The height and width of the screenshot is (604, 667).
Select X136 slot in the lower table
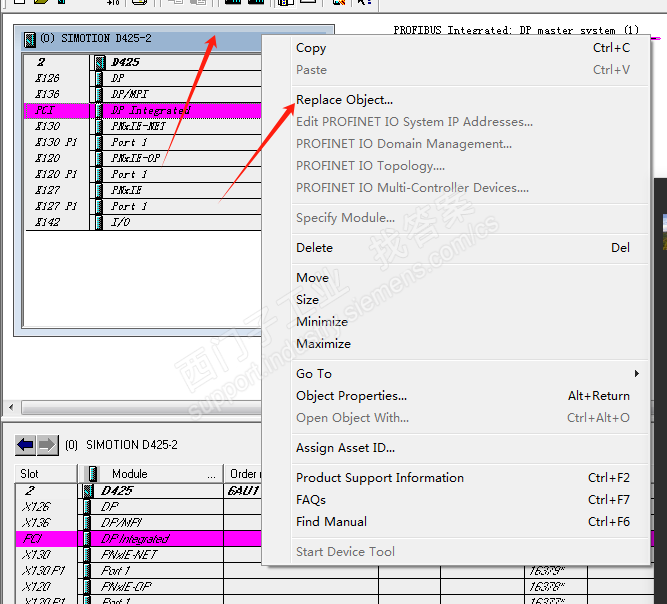pyautogui.click(x=37, y=522)
